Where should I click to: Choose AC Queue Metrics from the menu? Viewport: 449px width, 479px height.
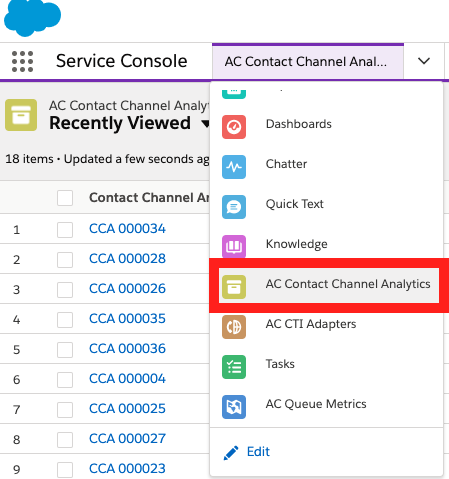(316, 404)
